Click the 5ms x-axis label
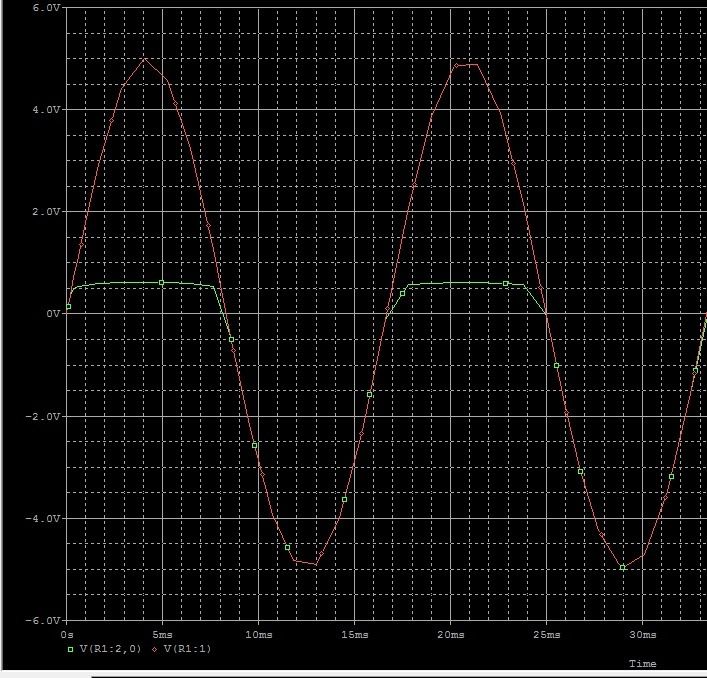Screen dimensions: 707x678 point(162,635)
